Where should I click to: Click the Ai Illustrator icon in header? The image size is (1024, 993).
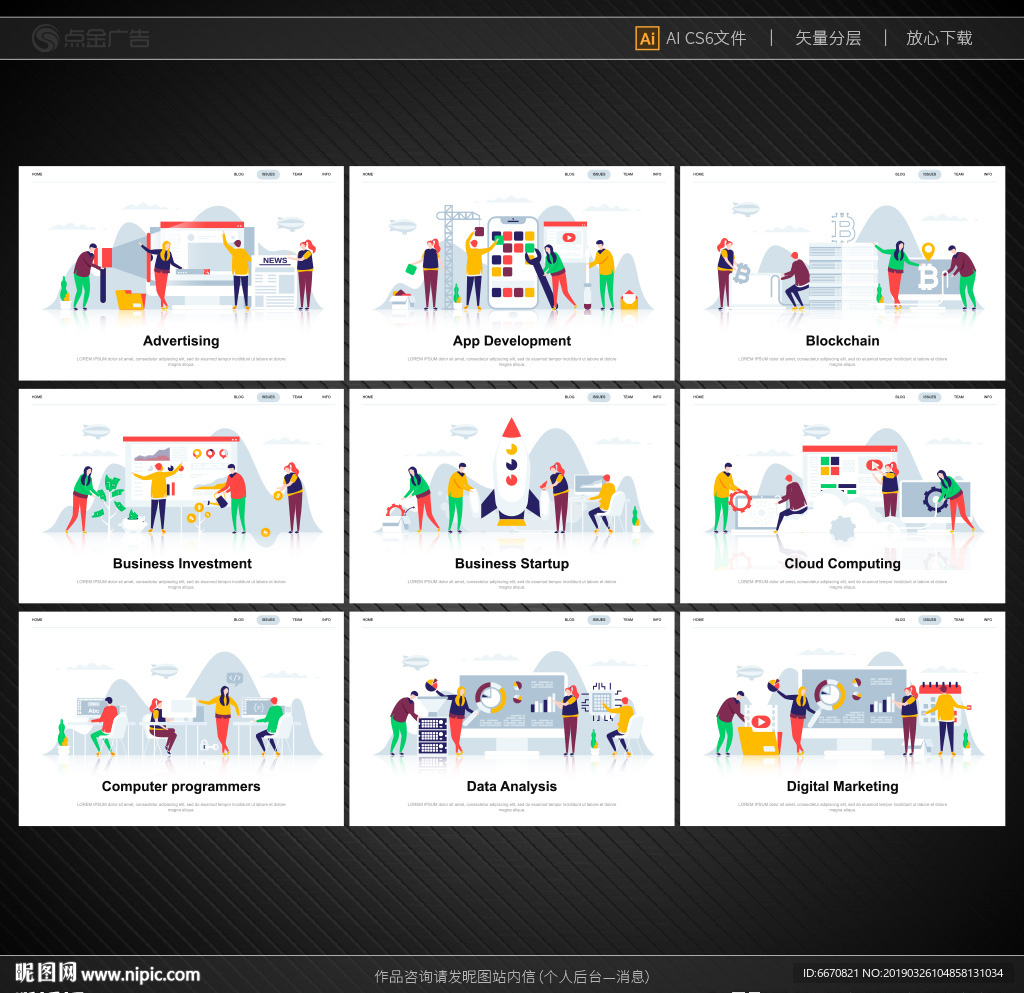click(647, 38)
